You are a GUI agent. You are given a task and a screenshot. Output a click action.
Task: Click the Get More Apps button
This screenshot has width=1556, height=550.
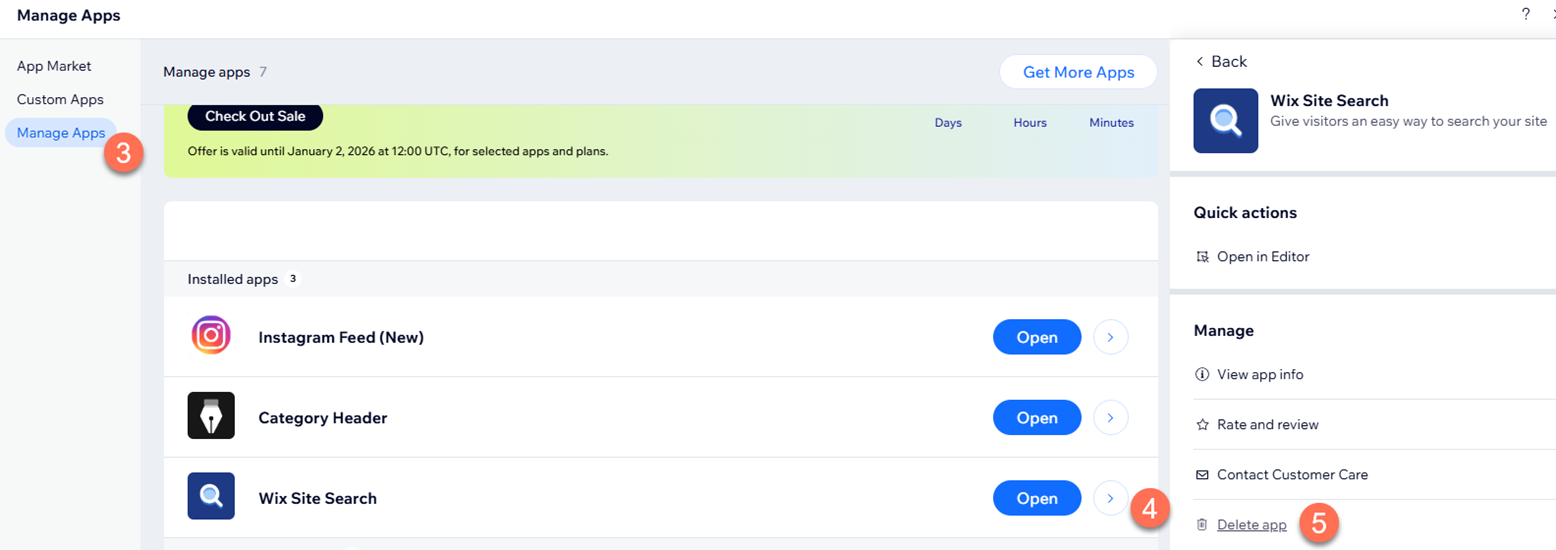(x=1078, y=72)
